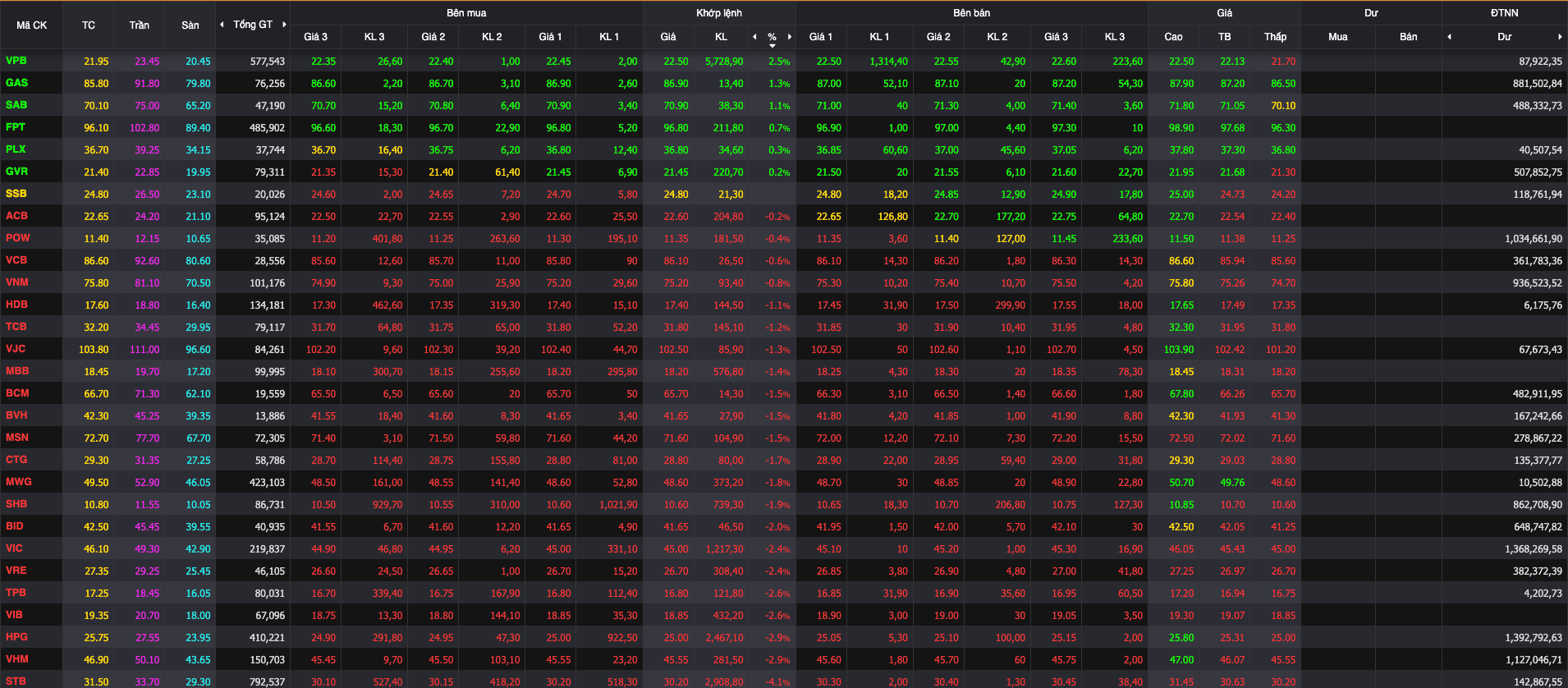
Task: Click the Bán column header under Dư
Action: pos(1409,37)
